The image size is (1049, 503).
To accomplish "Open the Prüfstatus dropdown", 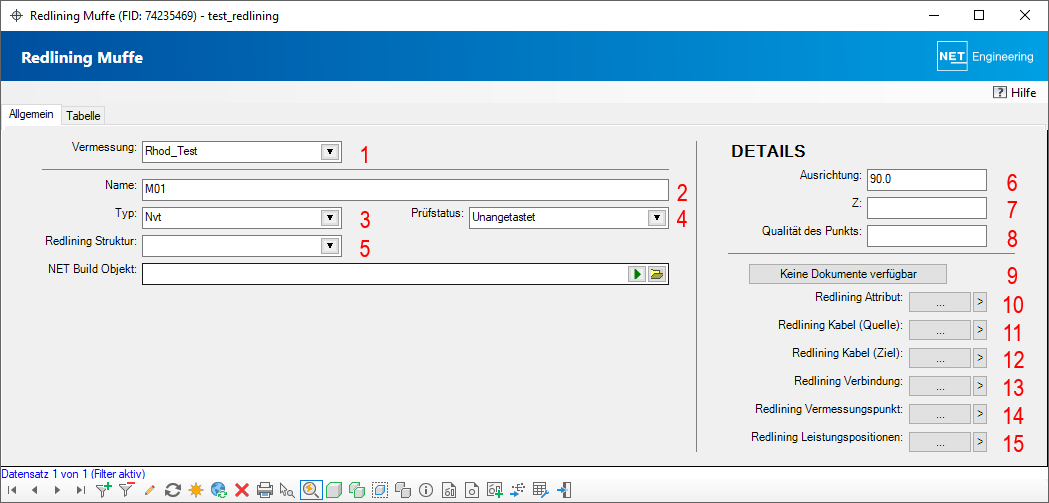I will 656,217.
